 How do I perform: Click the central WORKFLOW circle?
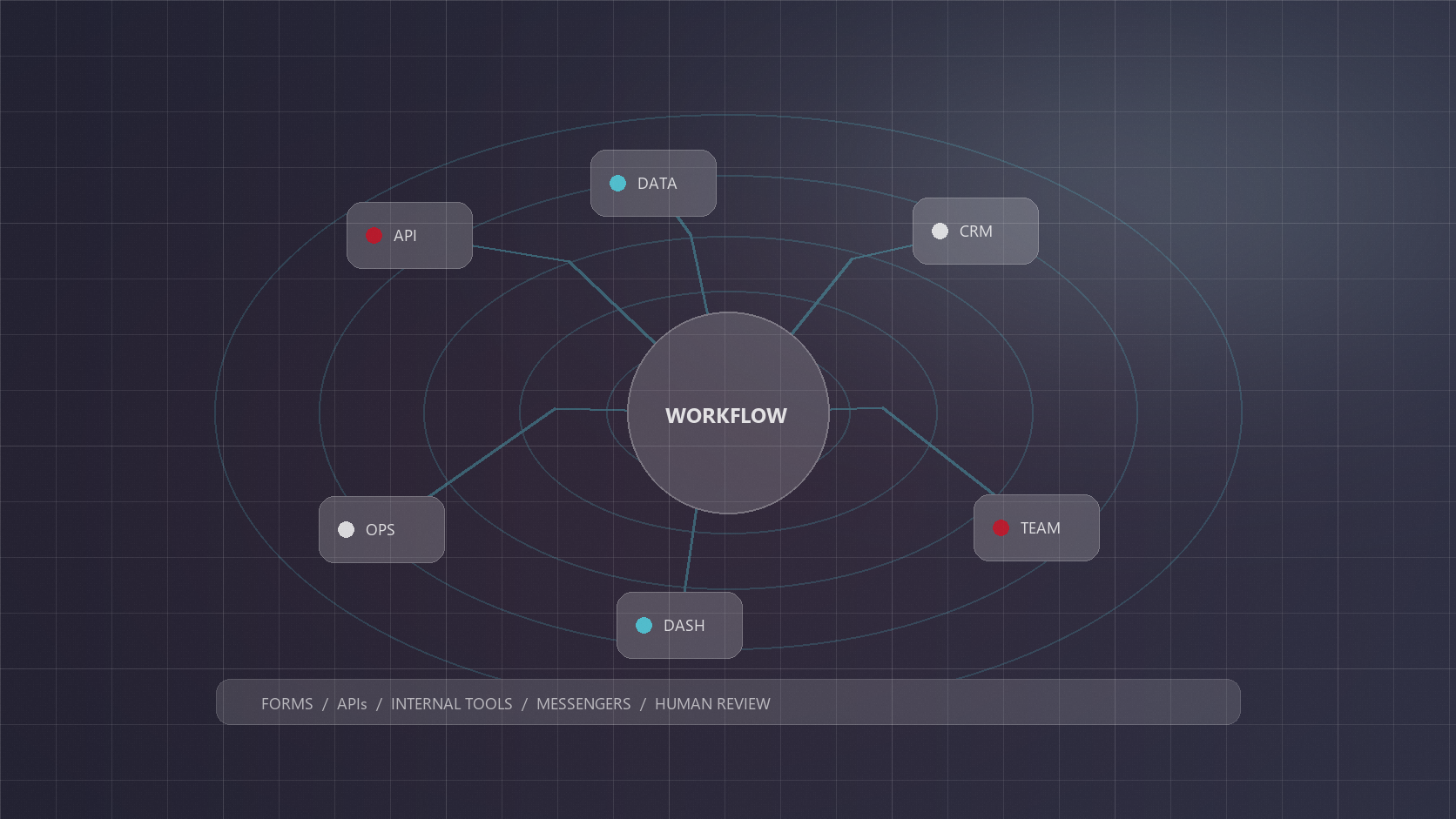[x=728, y=413]
